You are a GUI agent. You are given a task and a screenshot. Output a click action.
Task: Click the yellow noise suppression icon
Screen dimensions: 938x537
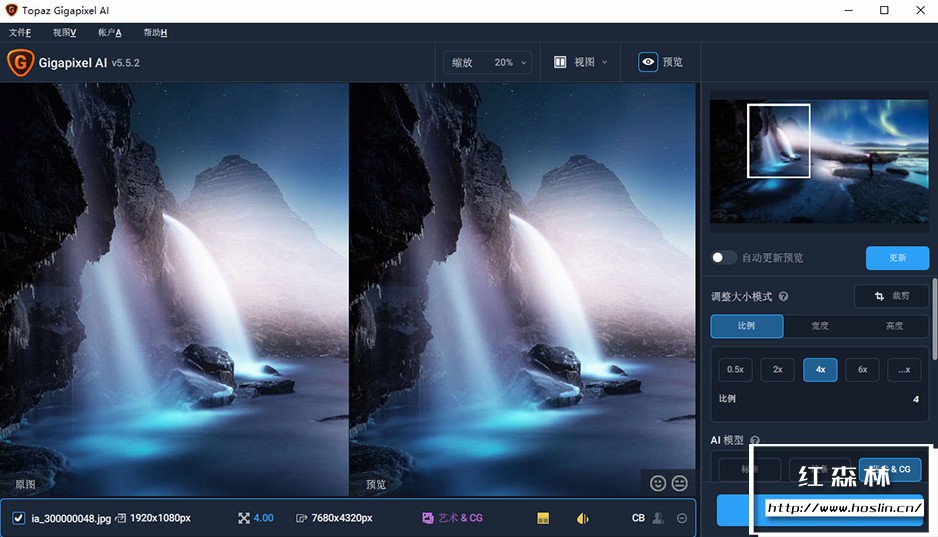543,518
